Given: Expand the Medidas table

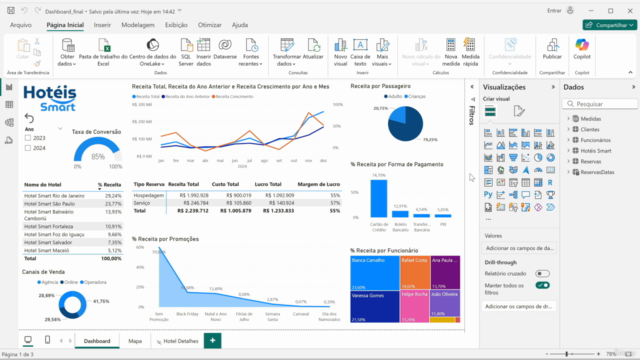Looking at the screenshot, I should point(568,119).
